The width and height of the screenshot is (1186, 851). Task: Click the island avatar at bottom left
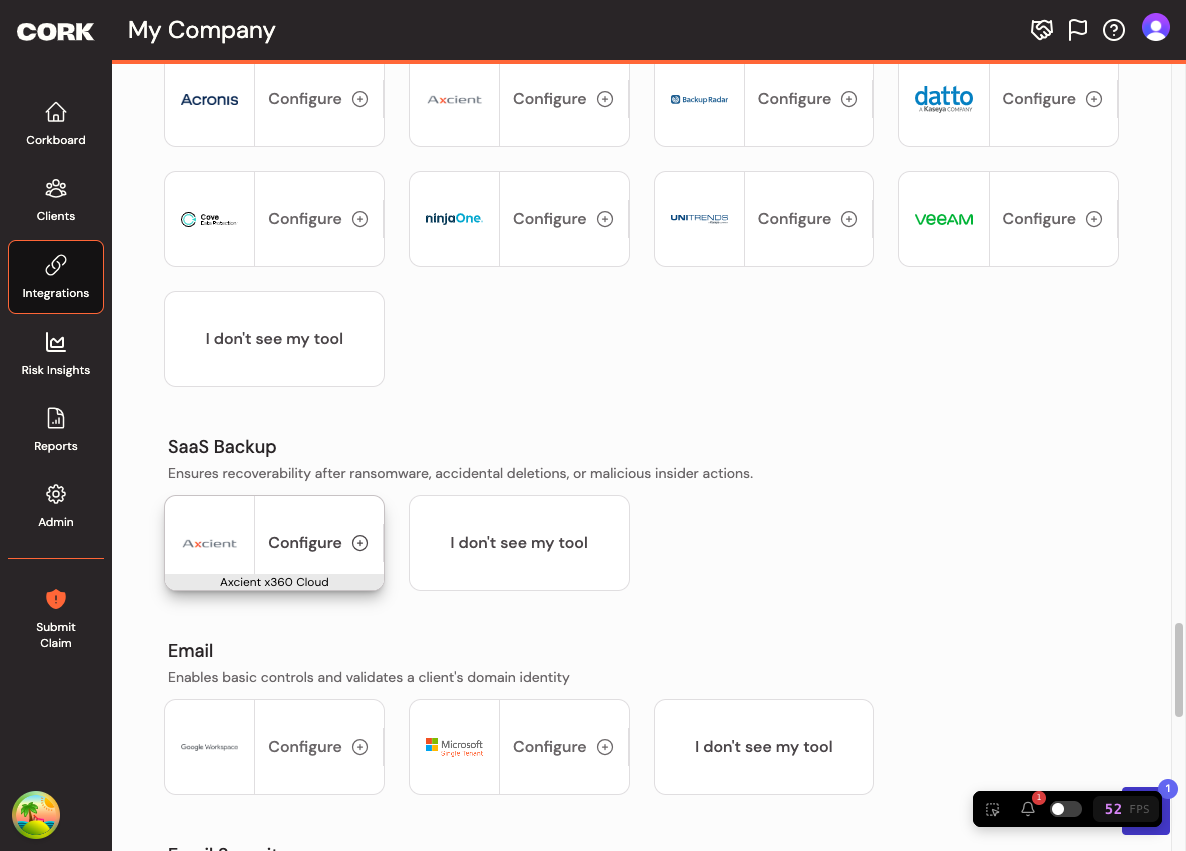coord(36,815)
